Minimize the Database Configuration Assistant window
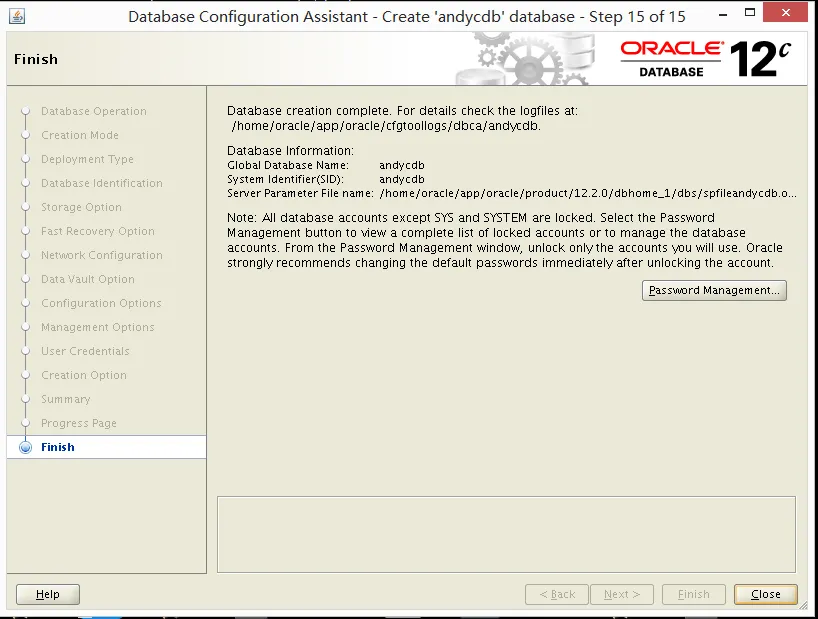The width and height of the screenshot is (818, 619). (x=723, y=15)
